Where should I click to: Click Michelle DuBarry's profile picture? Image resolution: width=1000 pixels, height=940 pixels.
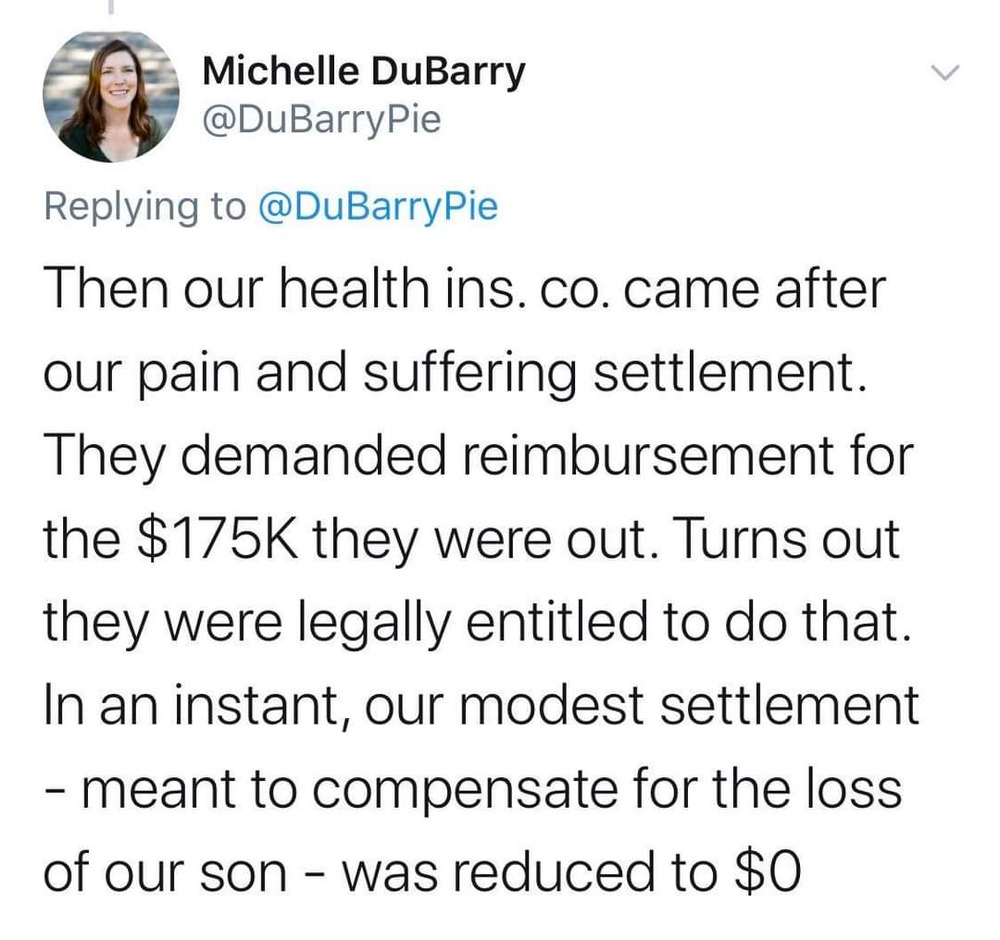tap(111, 96)
